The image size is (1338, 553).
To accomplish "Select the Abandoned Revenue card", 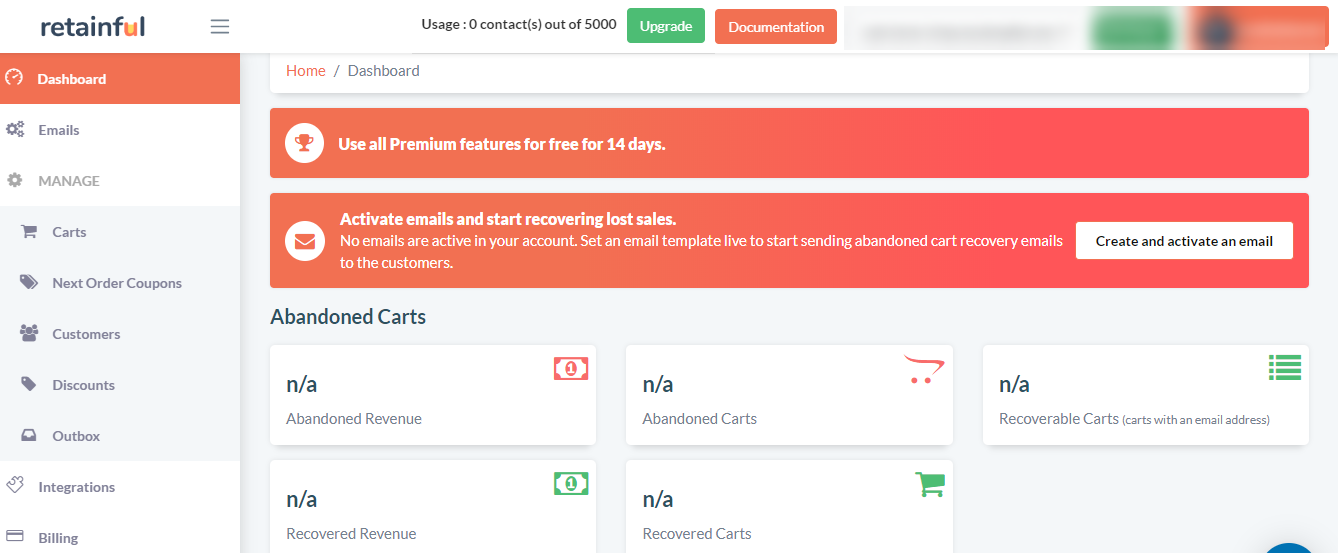I will [433, 395].
